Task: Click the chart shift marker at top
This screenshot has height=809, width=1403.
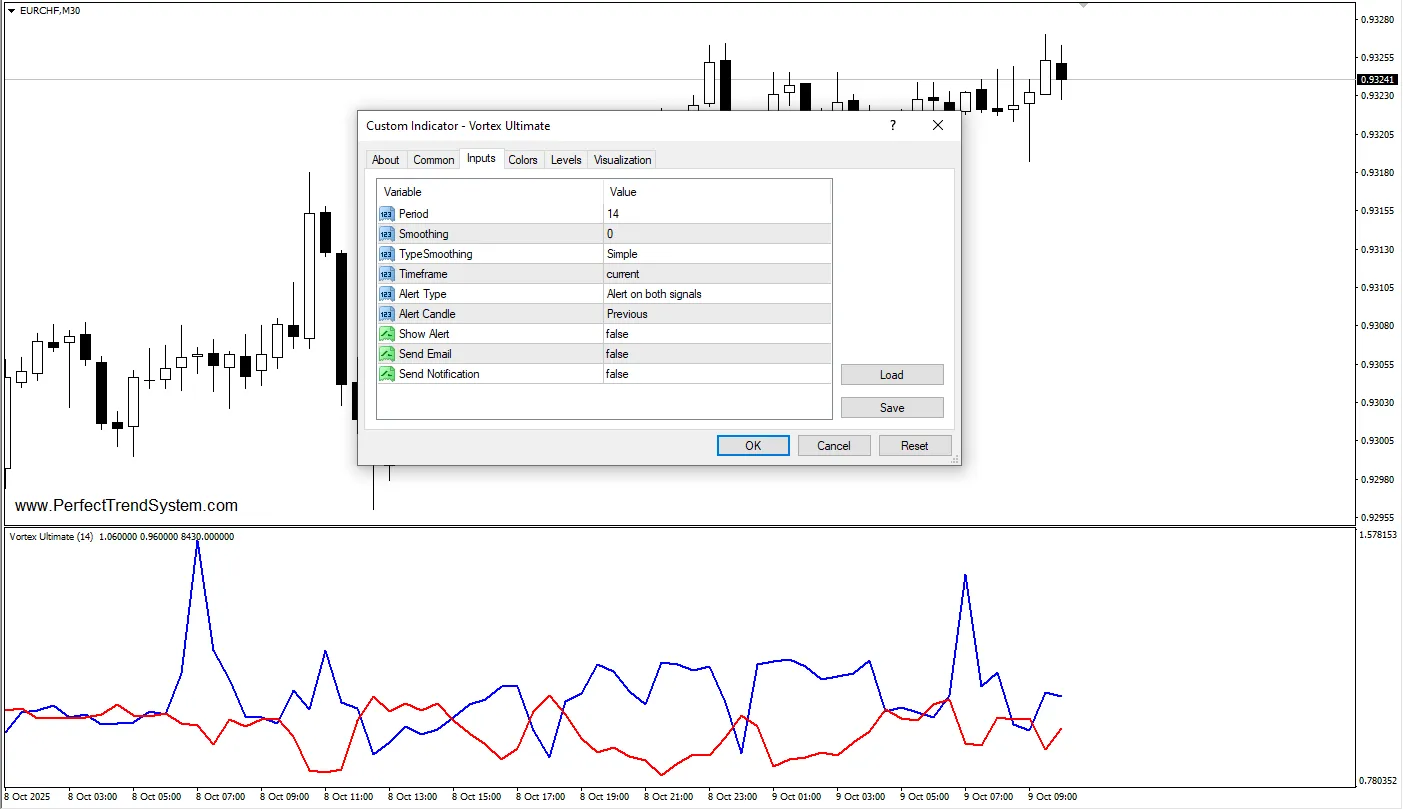Action: (x=1082, y=6)
